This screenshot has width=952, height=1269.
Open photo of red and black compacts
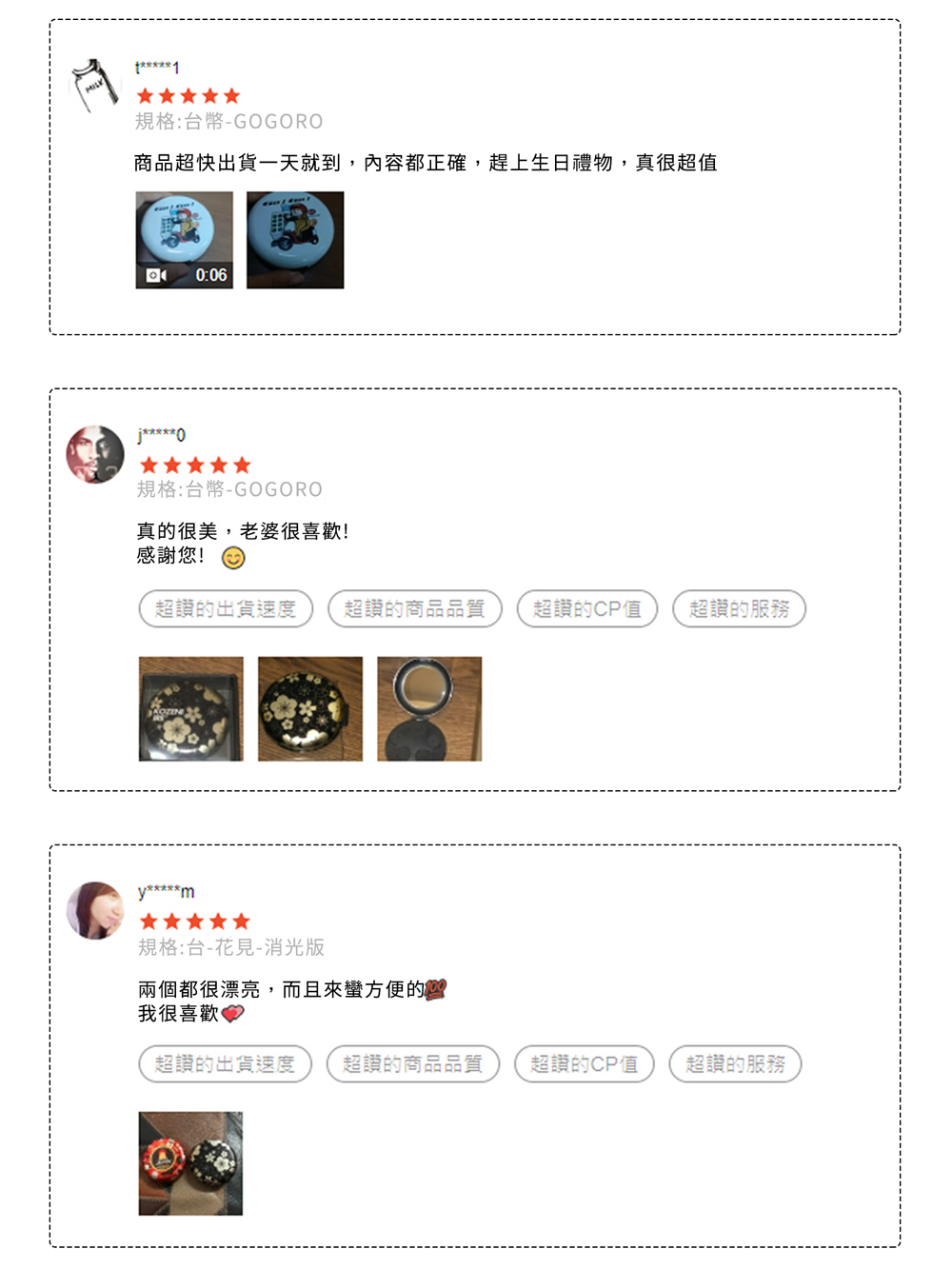pyautogui.click(x=190, y=1163)
